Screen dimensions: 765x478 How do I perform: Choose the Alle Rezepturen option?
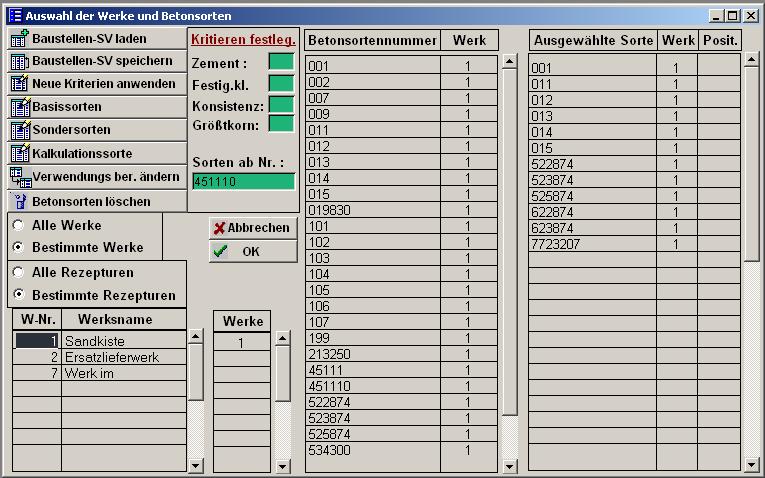[x=18, y=272]
